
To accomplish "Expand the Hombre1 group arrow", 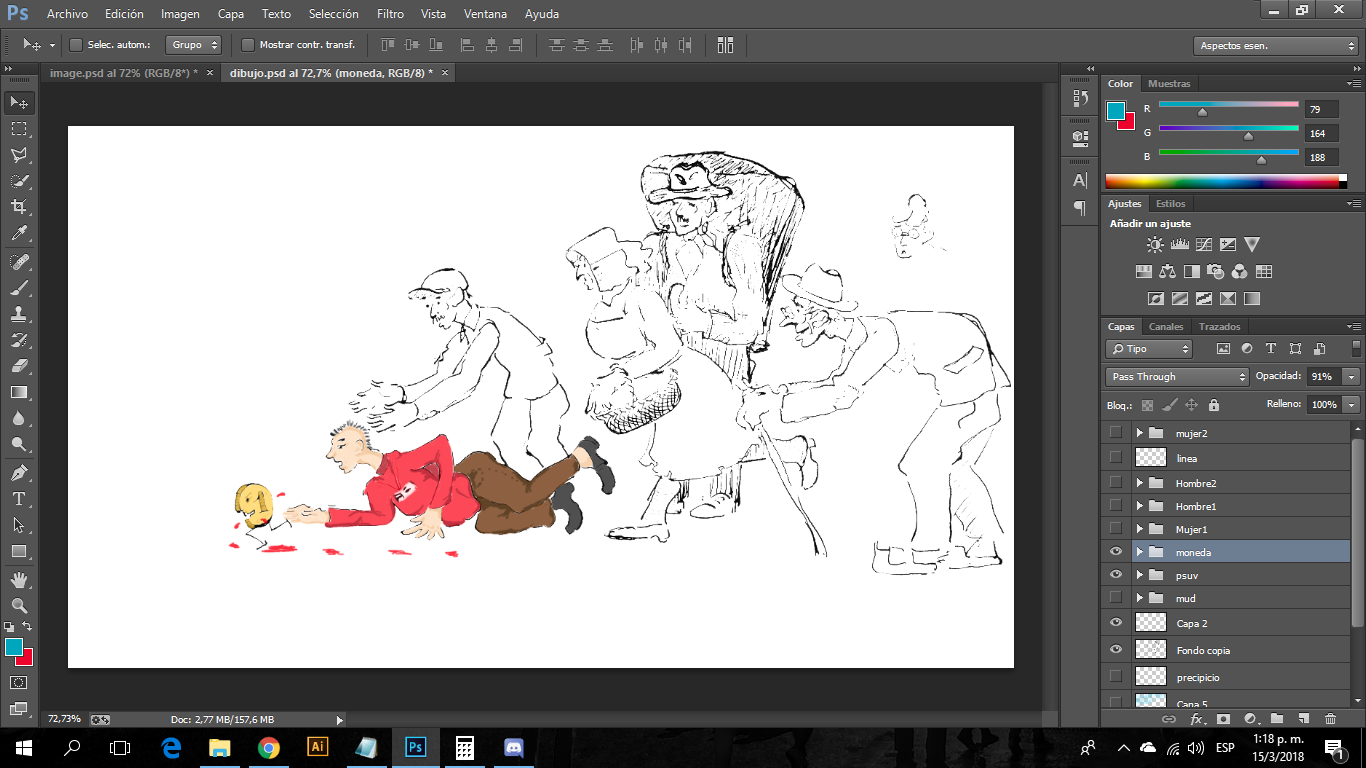I will coord(1139,506).
